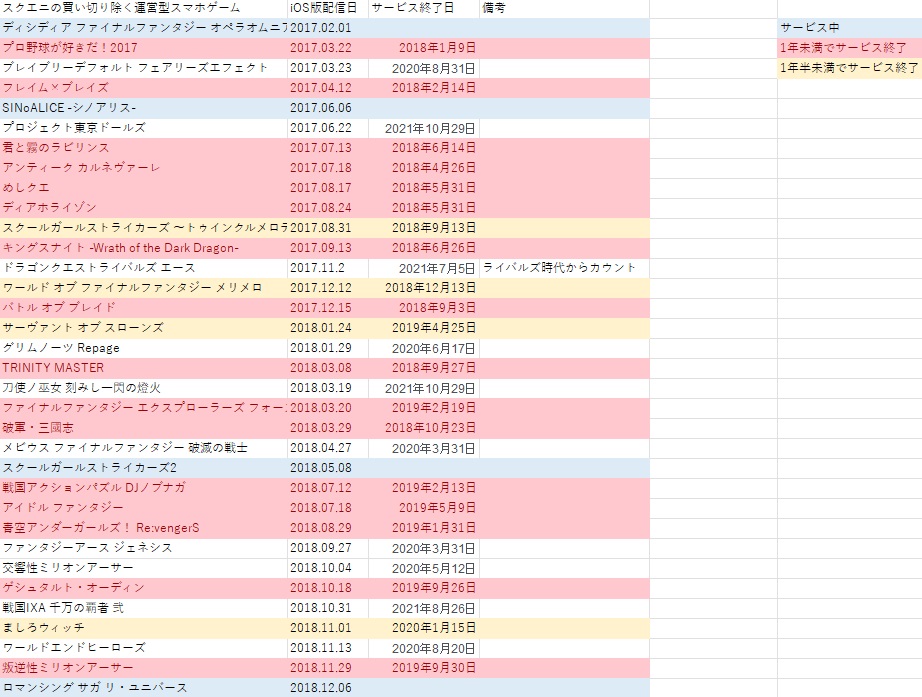Click the end date '2018年9月3日' cell
This screenshot has height=697, width=922.
tap(424, 308)
